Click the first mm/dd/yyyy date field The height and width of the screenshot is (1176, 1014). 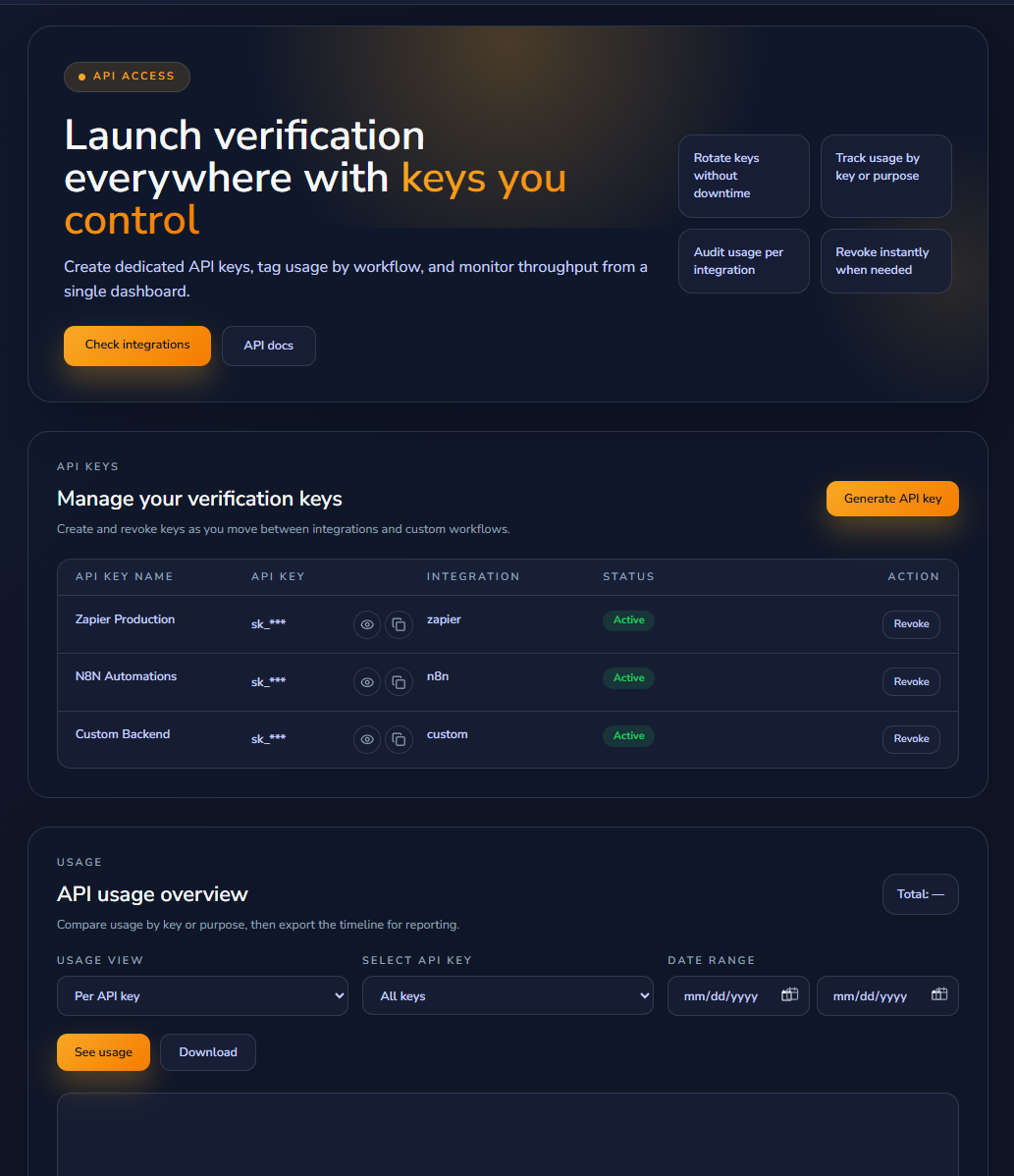[726, 994]
